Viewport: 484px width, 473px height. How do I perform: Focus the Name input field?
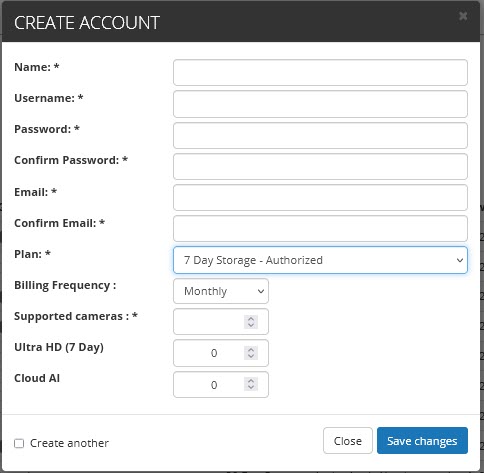click(x=320, y=72)
